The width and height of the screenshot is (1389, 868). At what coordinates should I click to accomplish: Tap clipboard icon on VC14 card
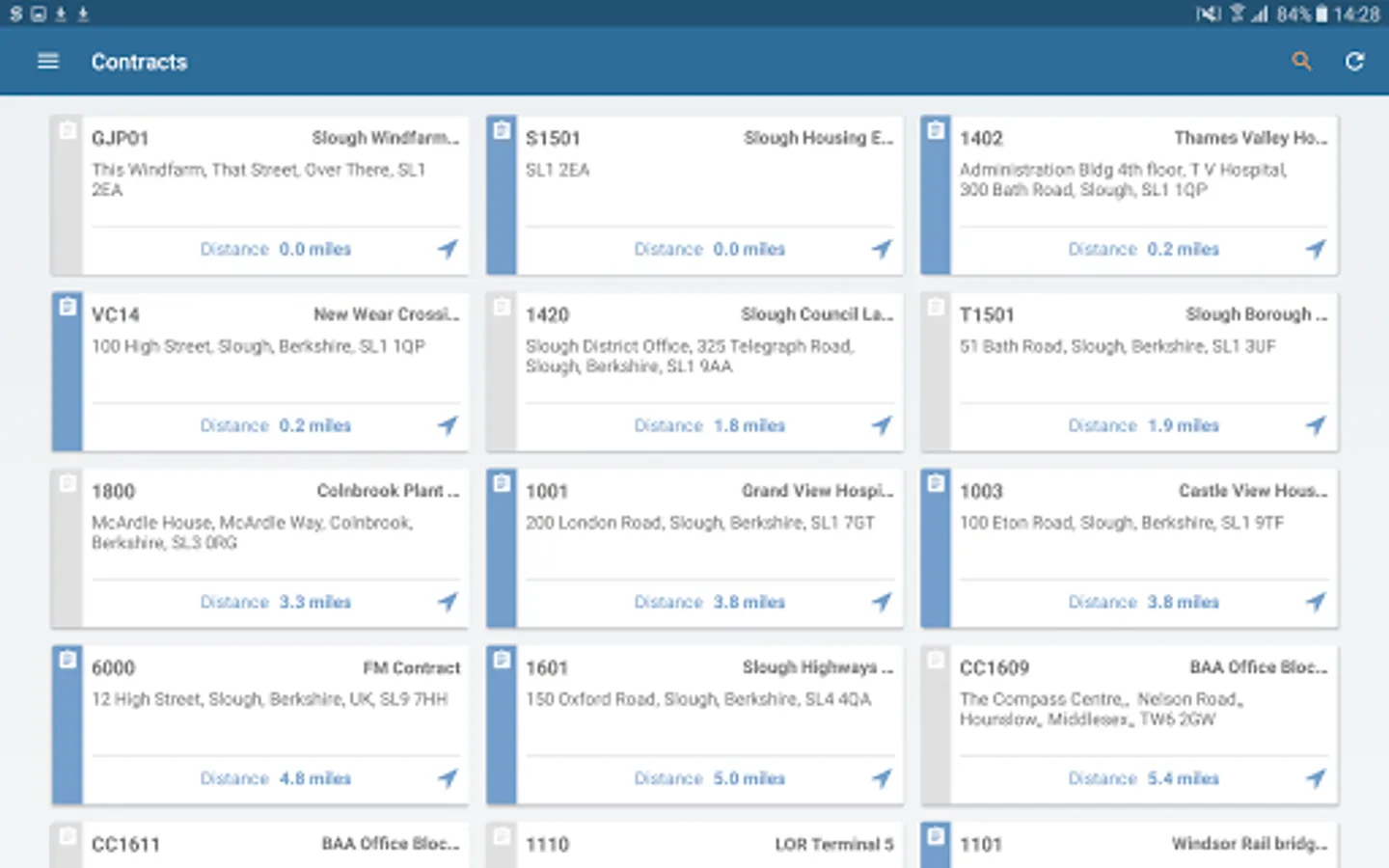click(x=68, y=307)
